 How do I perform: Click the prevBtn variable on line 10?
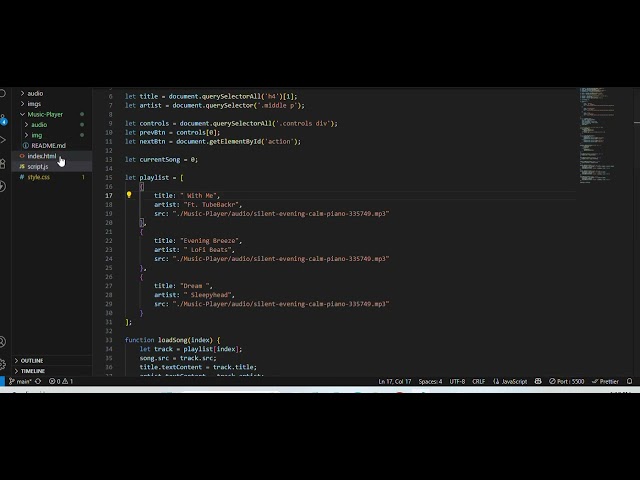[152, 132]
